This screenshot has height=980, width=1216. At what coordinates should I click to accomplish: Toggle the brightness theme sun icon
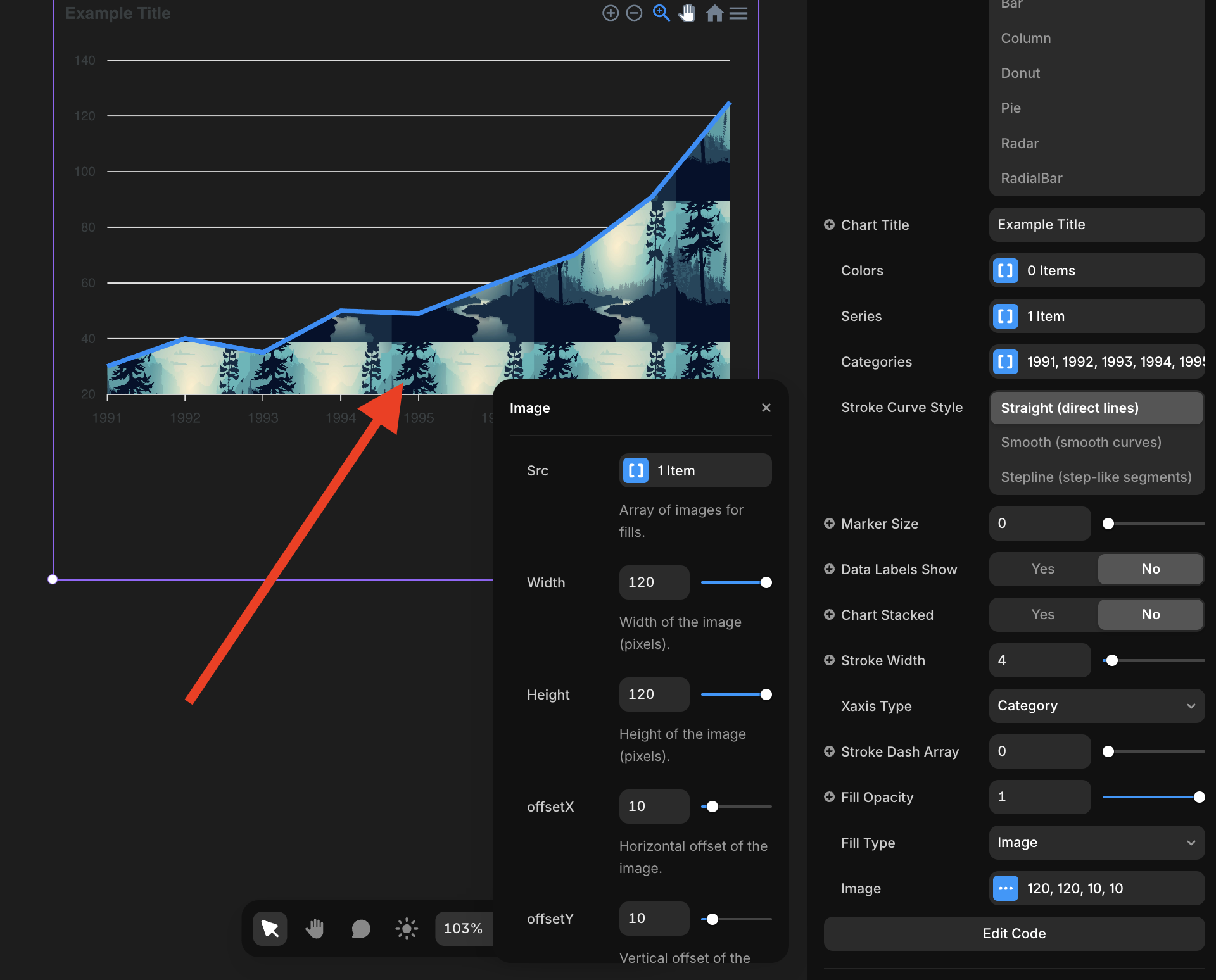pos(407,929)
